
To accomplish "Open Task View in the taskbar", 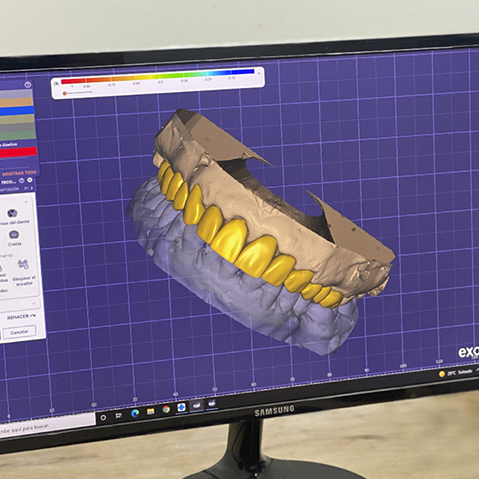I will (118, 415).
